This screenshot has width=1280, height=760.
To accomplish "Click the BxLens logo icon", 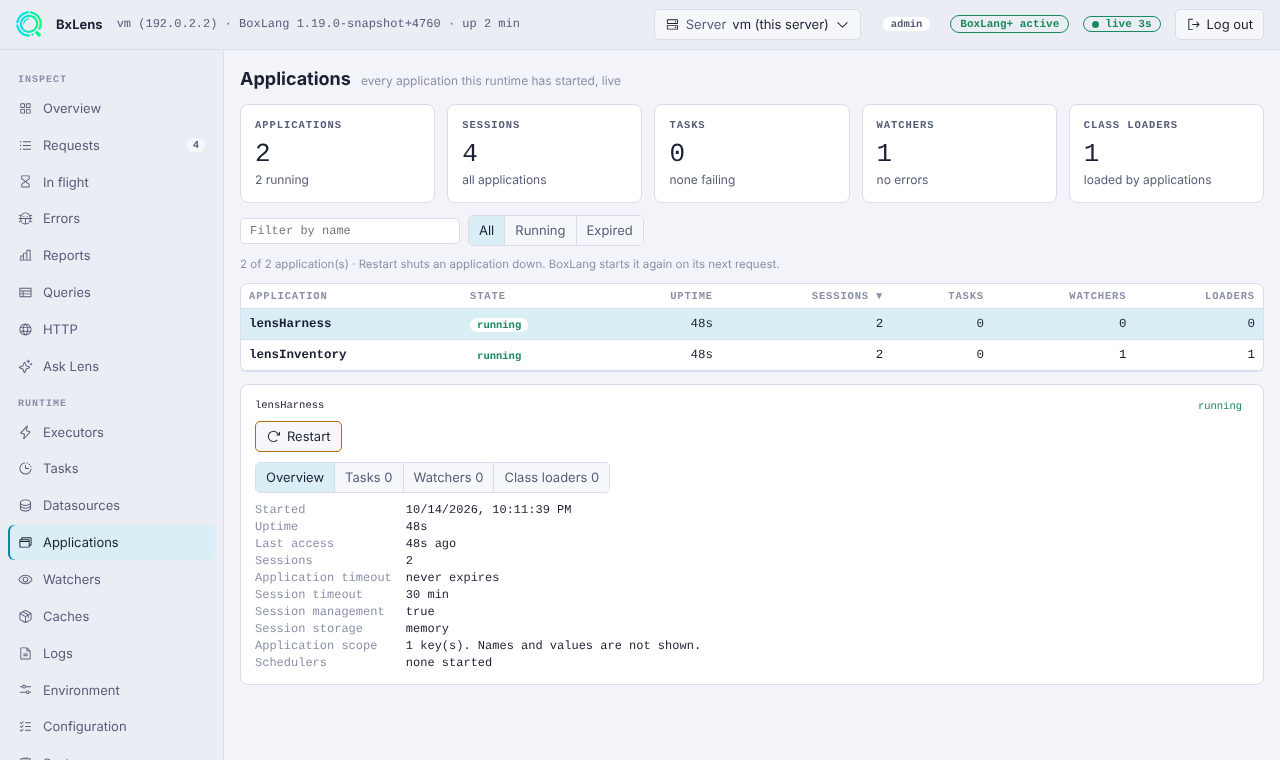I will 29,24.
